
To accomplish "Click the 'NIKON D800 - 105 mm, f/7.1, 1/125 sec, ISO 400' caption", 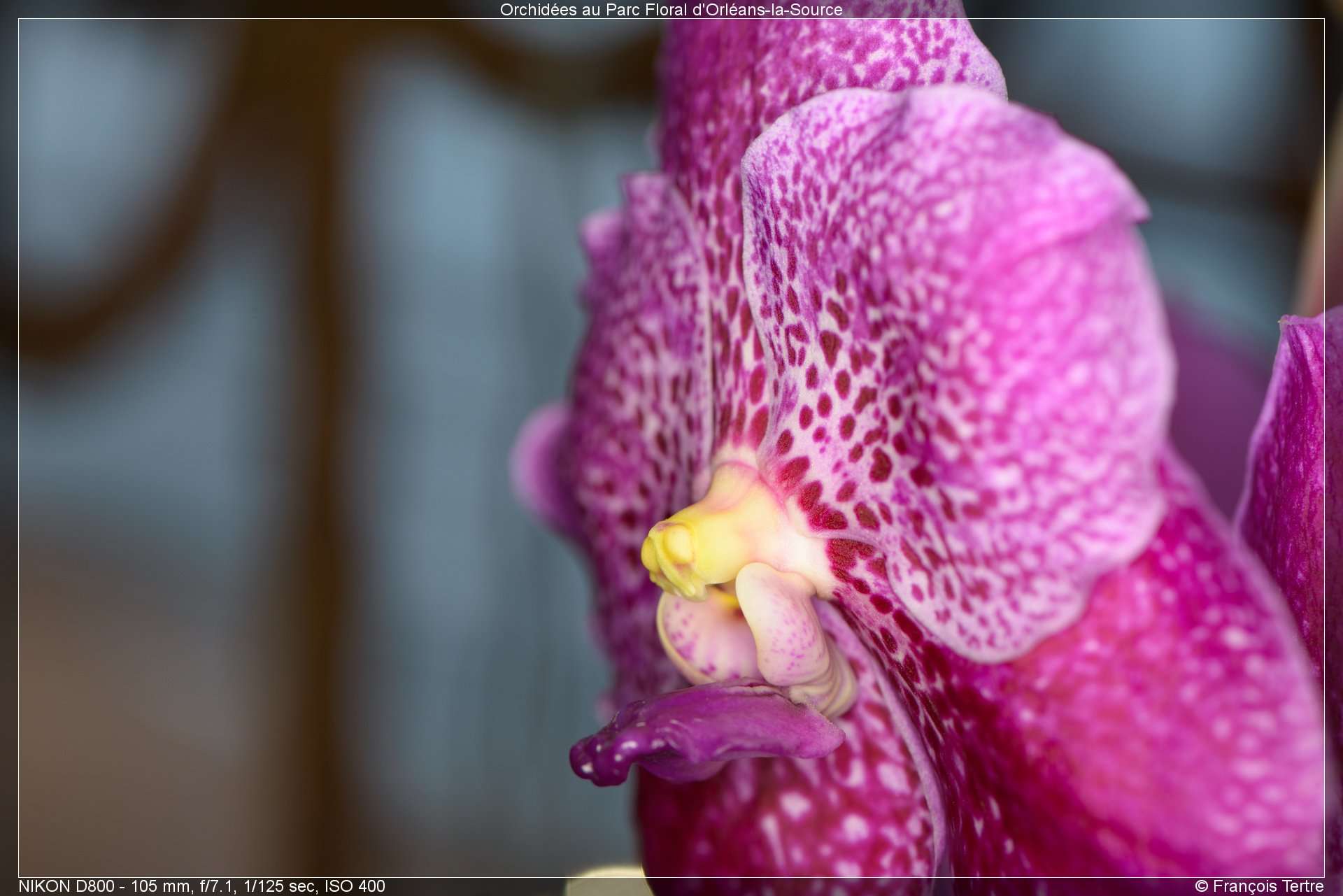I will pos(201,886).
